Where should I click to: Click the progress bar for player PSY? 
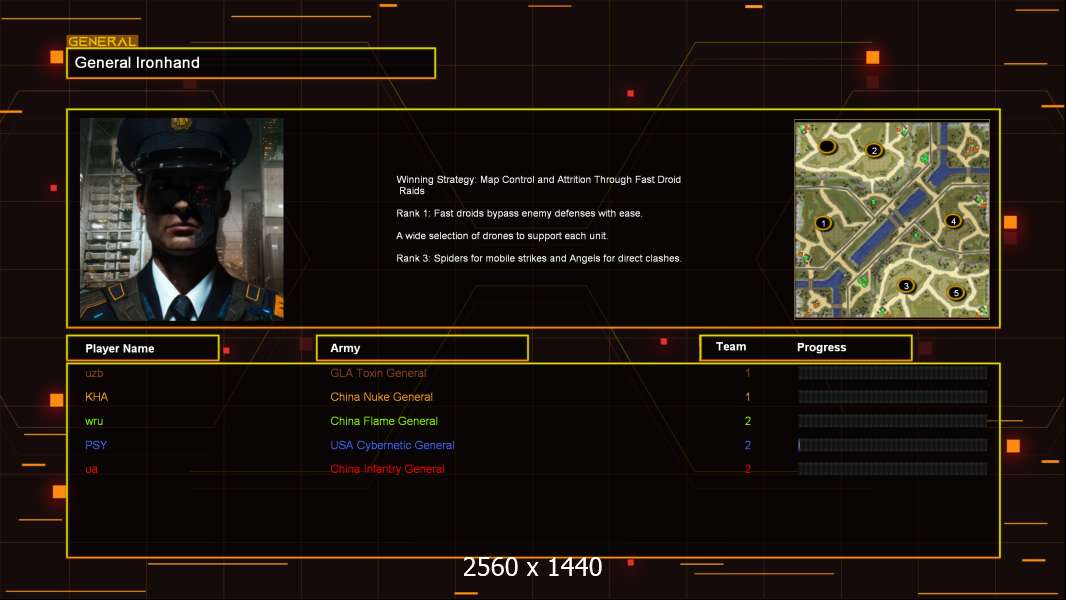pos(893,445)
